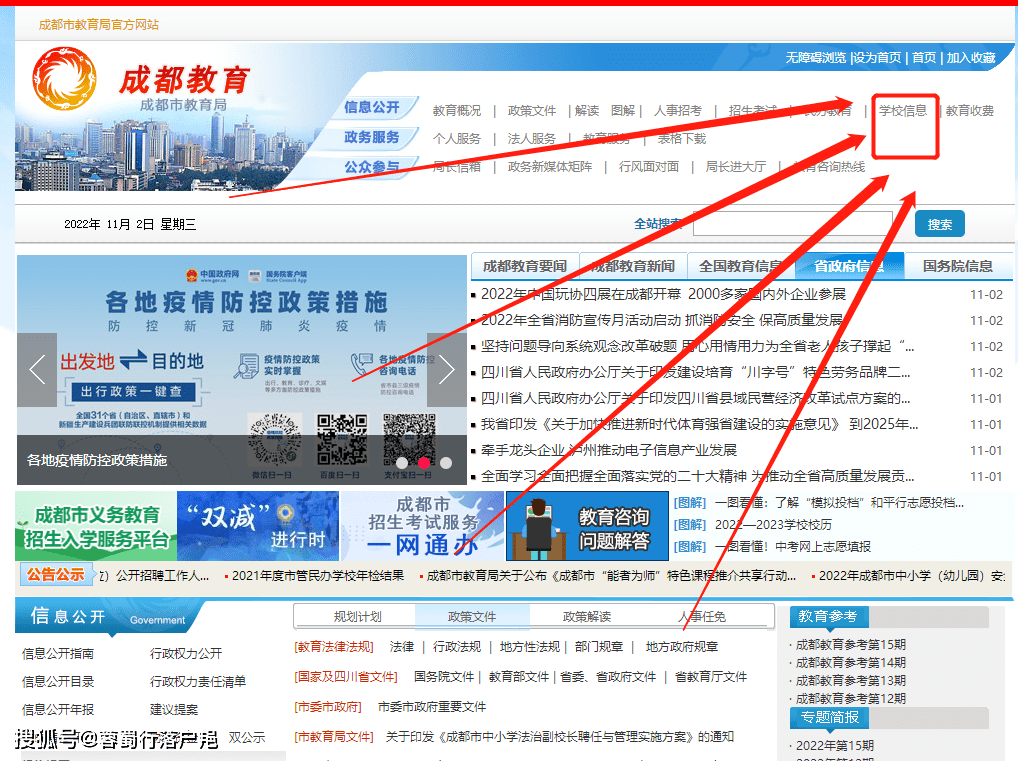This screenshot has width=1018, height=761.
Task: Open 人事招考 navigation link
Action: [678, 111]
